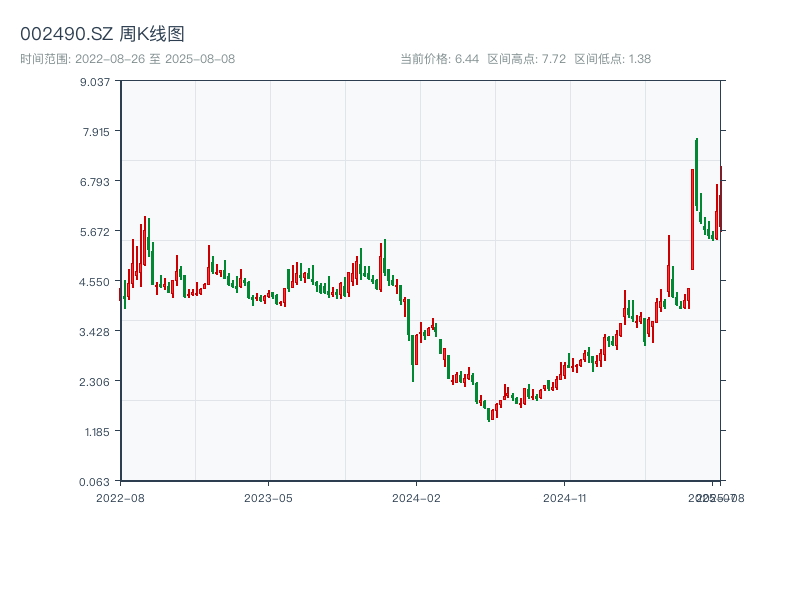
Task: Click the period high label 区间高点: 7.72
Action: [527, 59]
